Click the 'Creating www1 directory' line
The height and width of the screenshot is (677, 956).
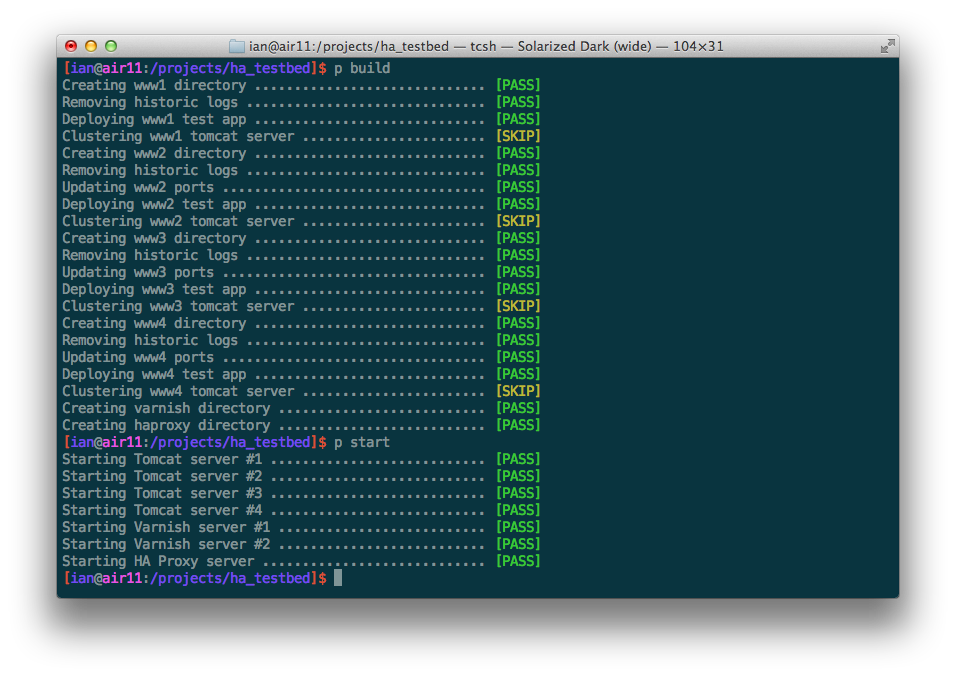click(x=154, y=85)
